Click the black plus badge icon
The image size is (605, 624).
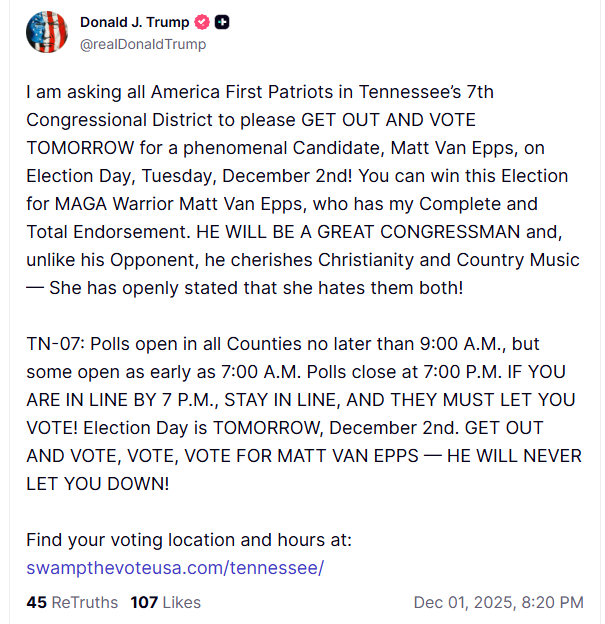coord(222,23)
